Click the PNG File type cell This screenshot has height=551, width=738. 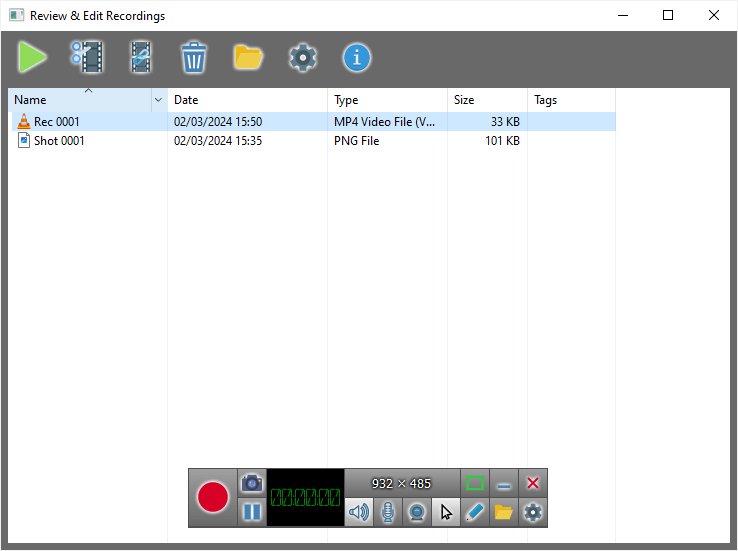click(x=356, y=141)
